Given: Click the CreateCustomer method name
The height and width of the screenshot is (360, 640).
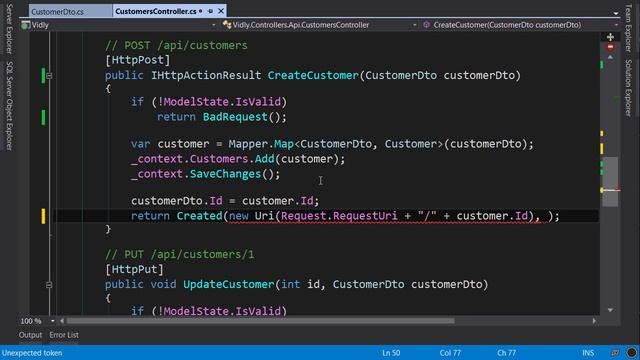Looking at the screenshot, I should tap(313, 76).
